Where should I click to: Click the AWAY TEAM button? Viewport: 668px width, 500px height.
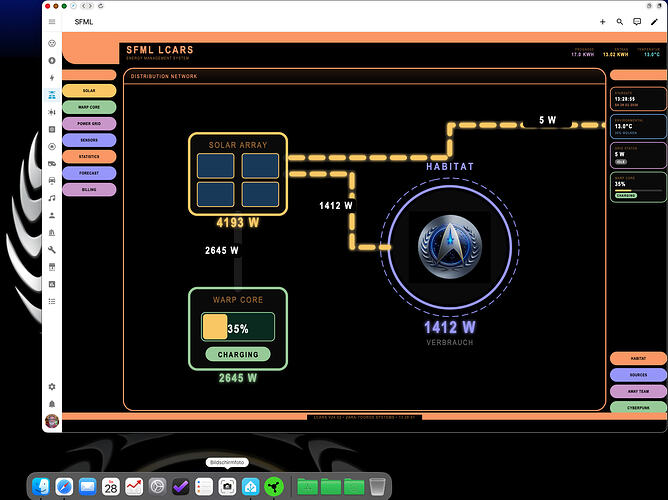click(638, 391)
